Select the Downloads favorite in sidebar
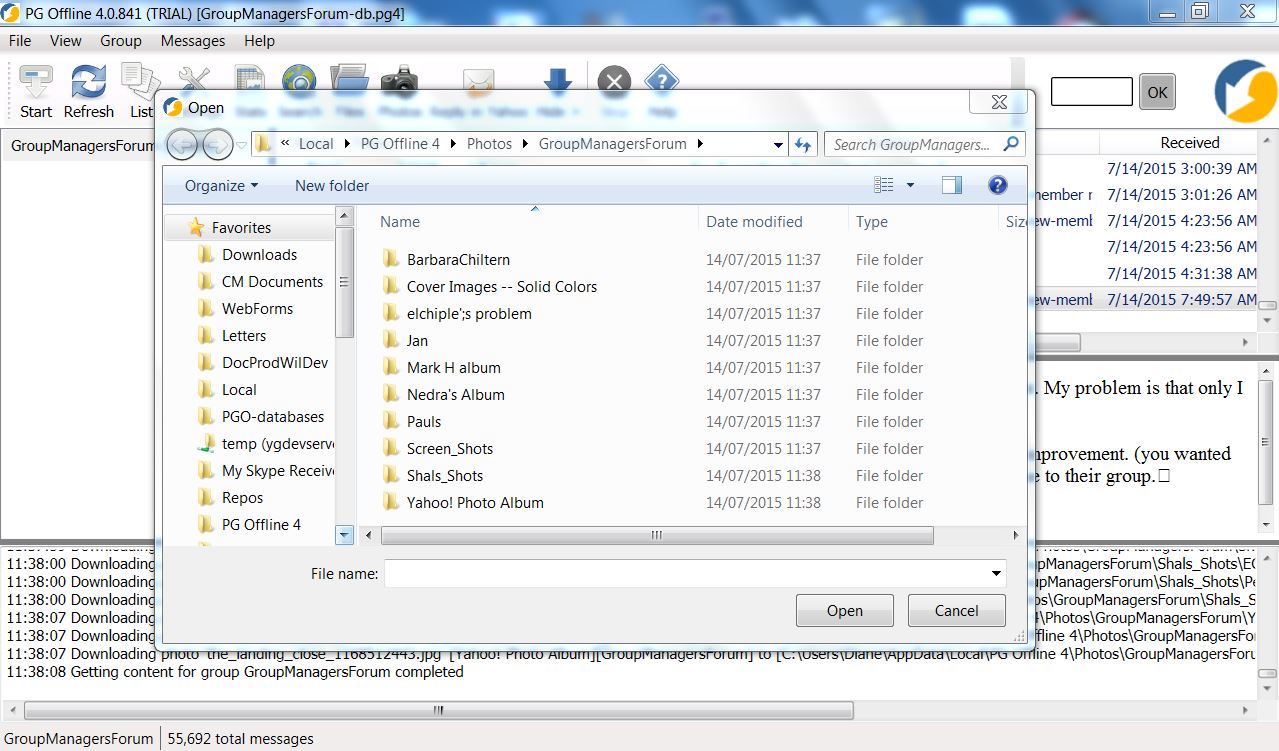The height and width of the screenshot is (751, 1279). tap(259, 255)
